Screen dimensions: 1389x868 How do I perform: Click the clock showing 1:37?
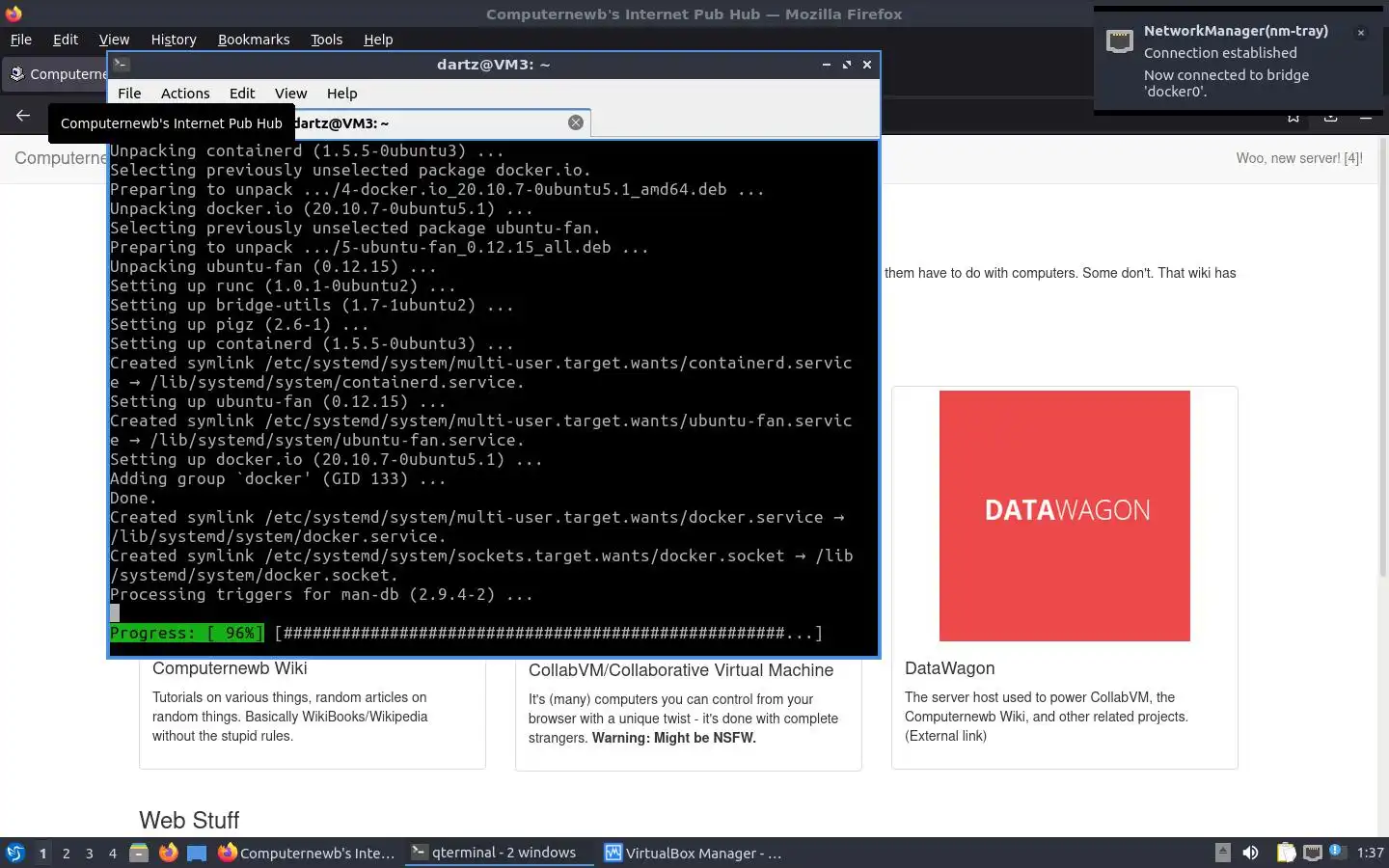pyautogui.click(x=1370, y=853)
